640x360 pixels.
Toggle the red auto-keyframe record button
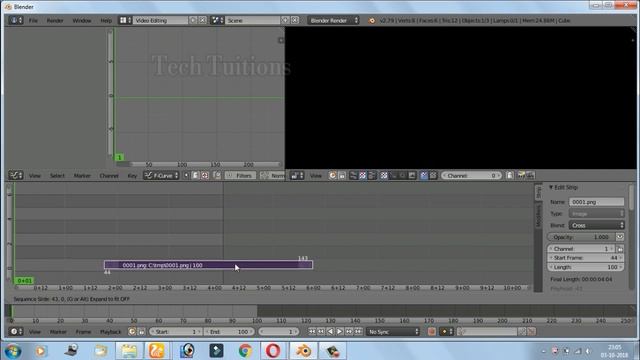pos(431,332)
